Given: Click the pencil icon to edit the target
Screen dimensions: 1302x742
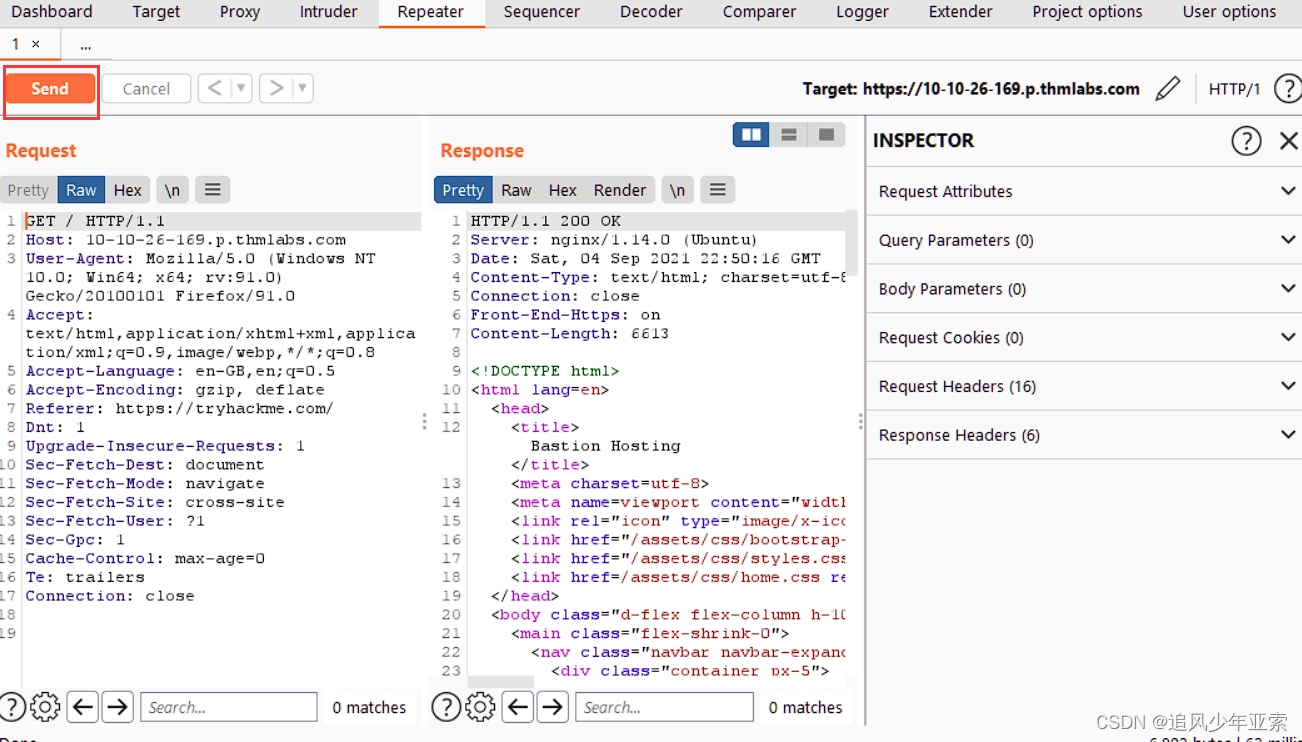Looking at the screenshot, I should pos(1168,88).
